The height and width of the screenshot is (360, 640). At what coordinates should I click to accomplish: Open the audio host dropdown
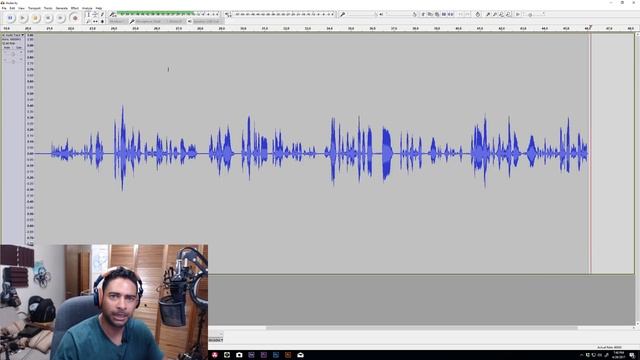(x=118, y=21)
